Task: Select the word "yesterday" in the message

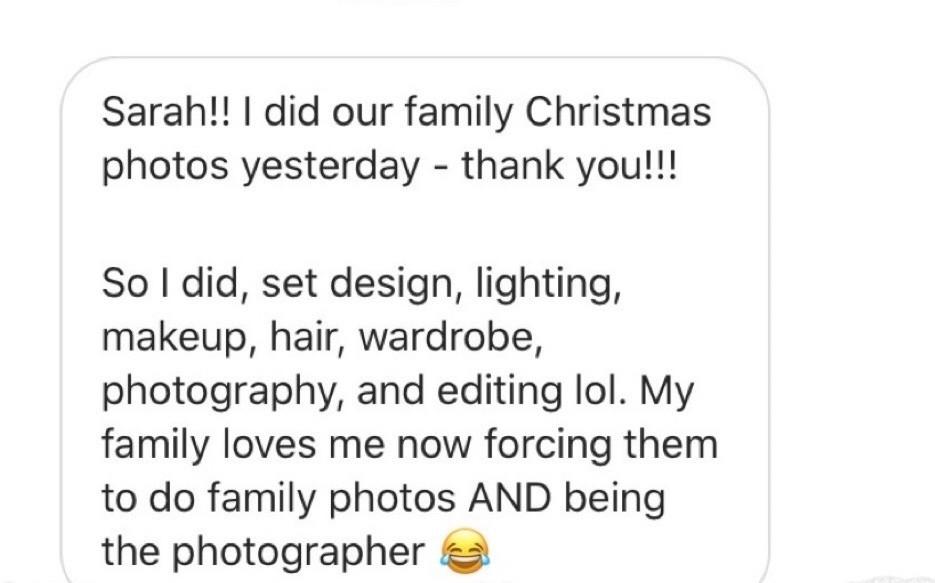Action: click(x=330, y=166)
